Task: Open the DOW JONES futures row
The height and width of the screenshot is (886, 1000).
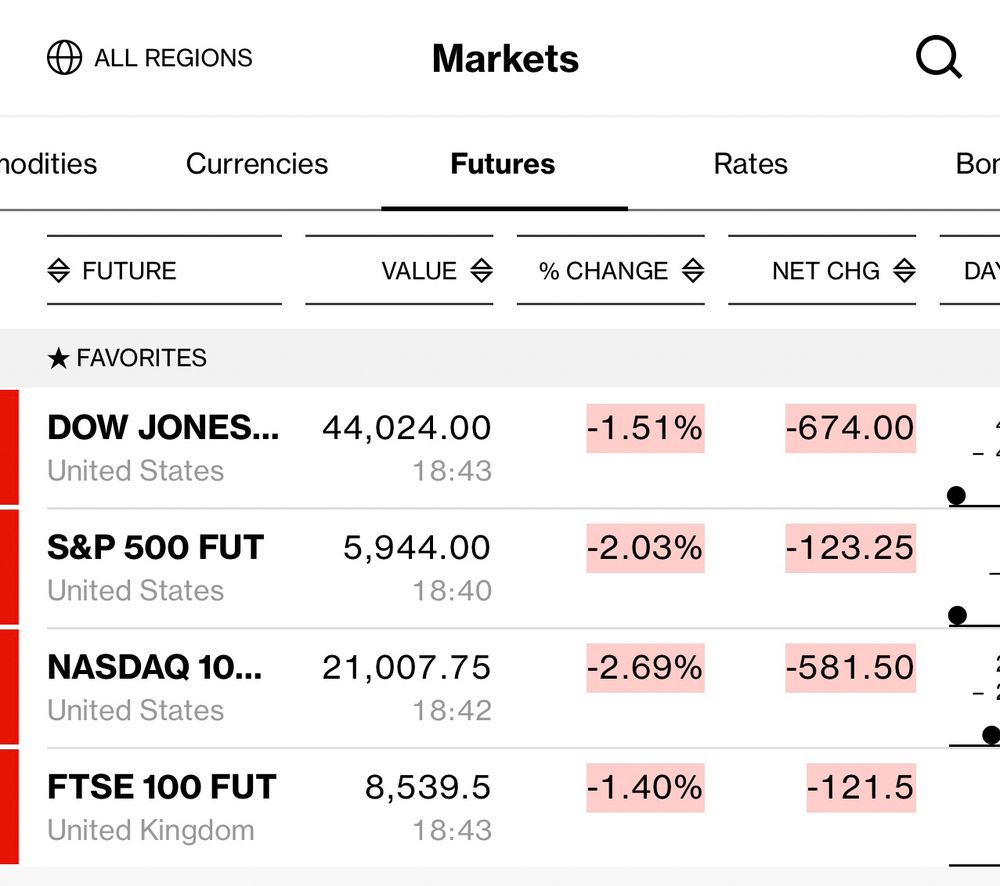Action: [163, 428]
